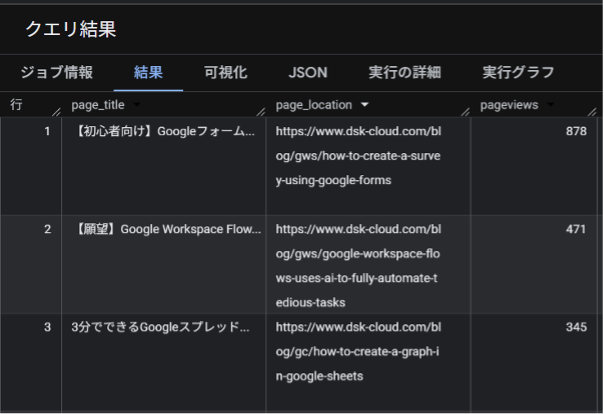Open the JSON tab
Image resolution: width=604 pixels, height=414 pixels.
[308, 72]
